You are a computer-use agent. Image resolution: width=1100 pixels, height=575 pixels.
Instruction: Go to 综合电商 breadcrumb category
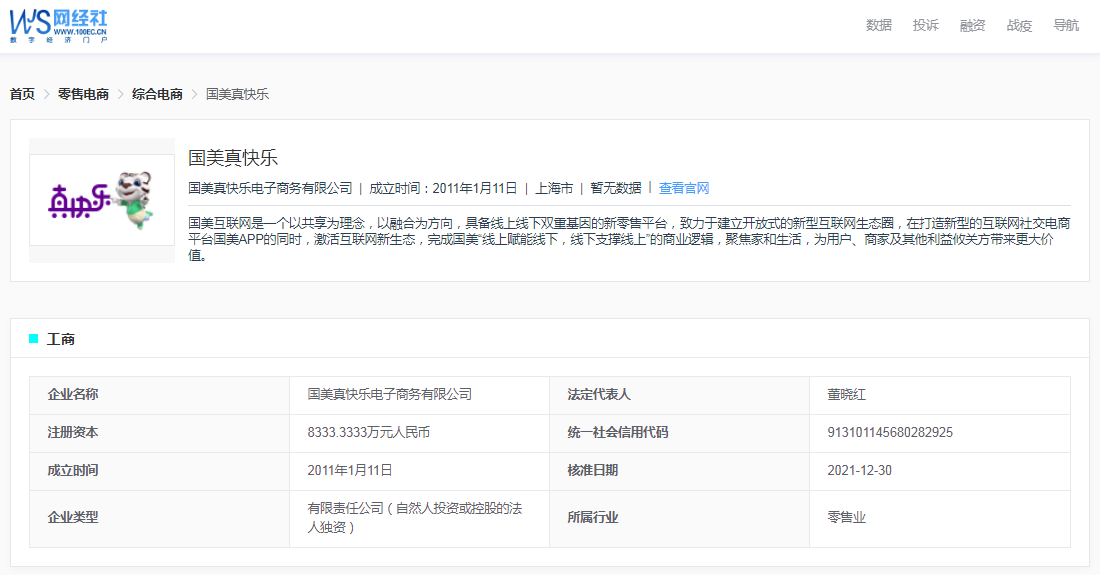(x=157, y=94)
